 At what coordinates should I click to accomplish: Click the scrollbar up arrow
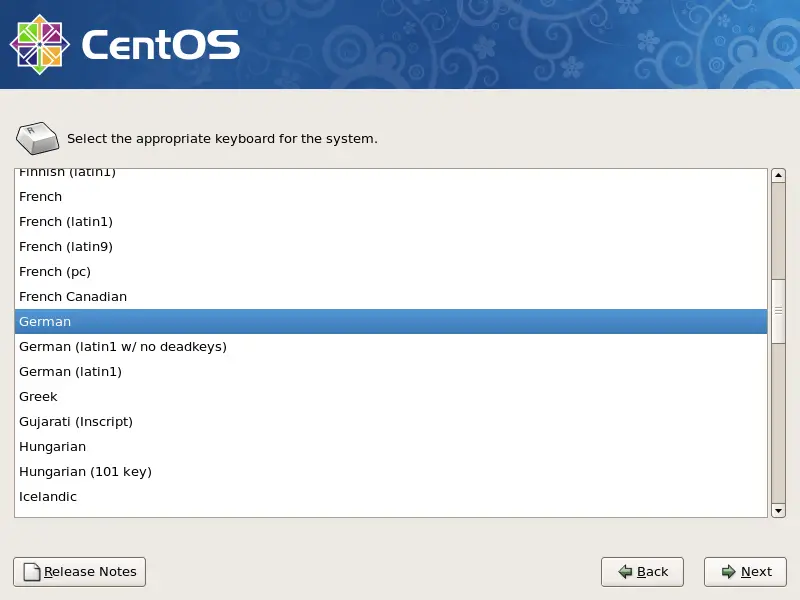(778, 176)
